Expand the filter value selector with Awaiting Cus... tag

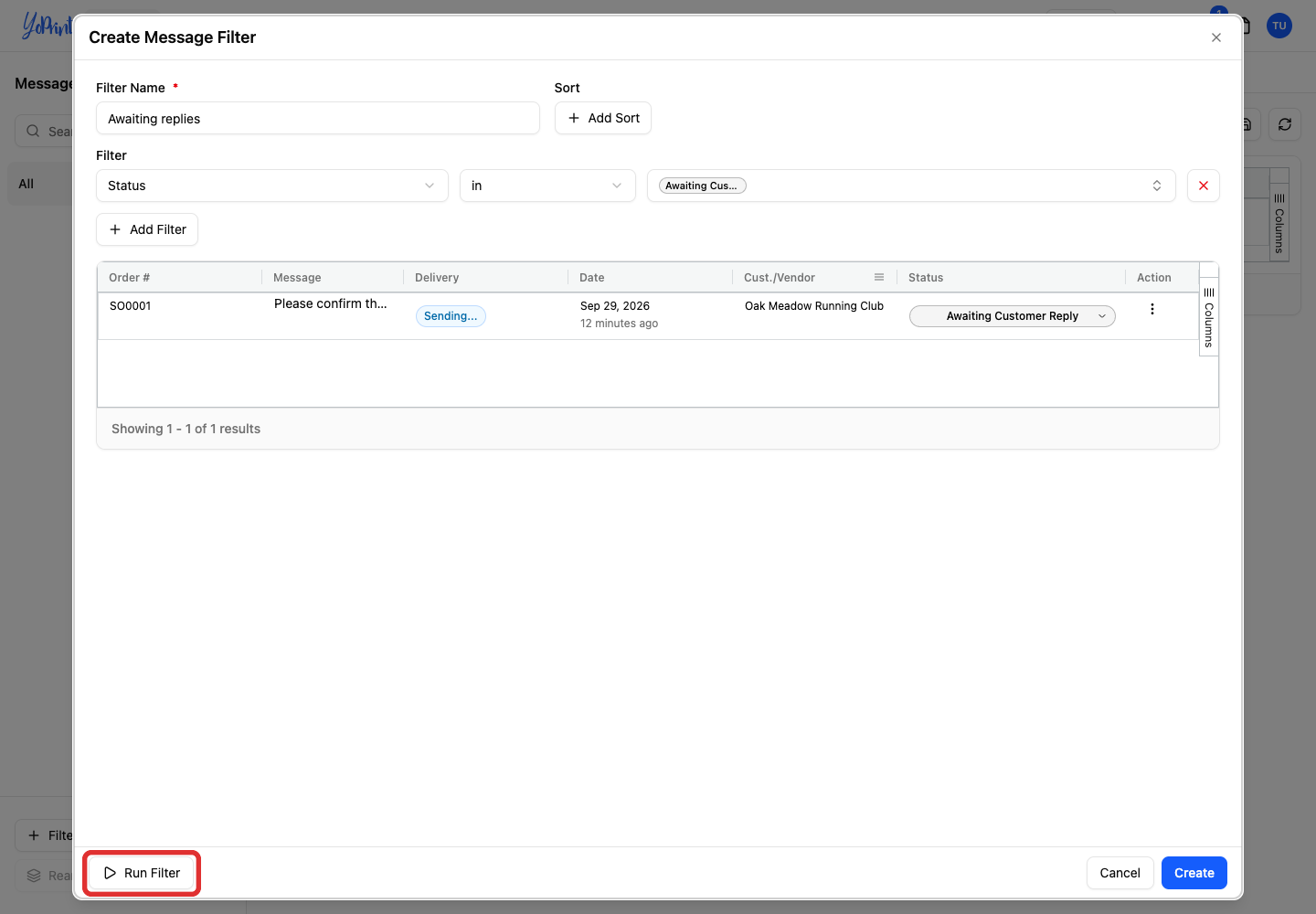[911, 186]
